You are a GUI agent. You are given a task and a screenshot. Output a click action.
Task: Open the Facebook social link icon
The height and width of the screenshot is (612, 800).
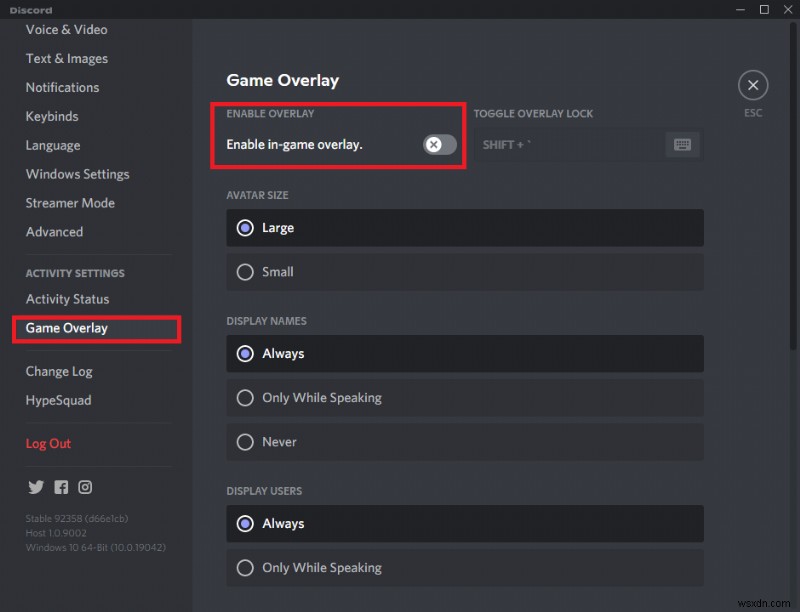tap(61, 487)
